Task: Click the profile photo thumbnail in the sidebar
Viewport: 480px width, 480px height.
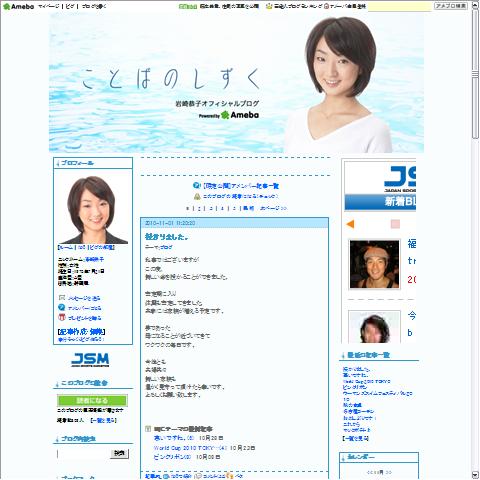Action: click(94, 210)
